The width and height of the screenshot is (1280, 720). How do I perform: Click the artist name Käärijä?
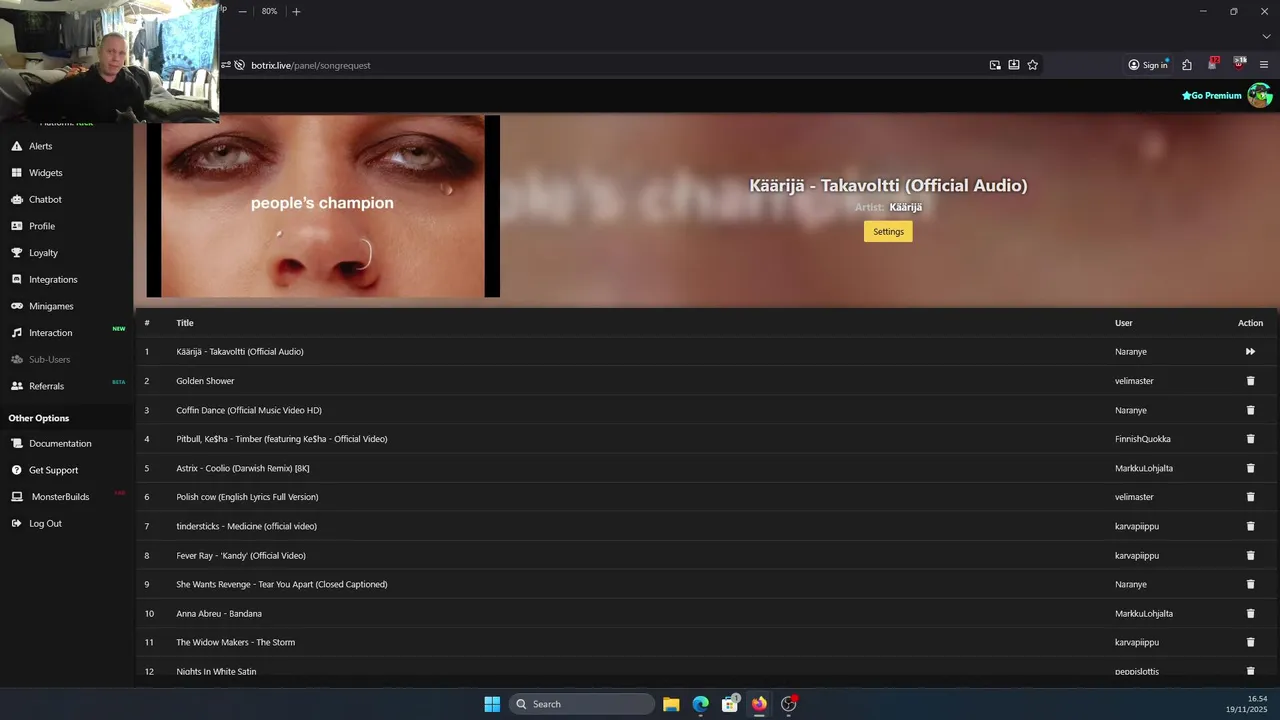tap(906, 207)
